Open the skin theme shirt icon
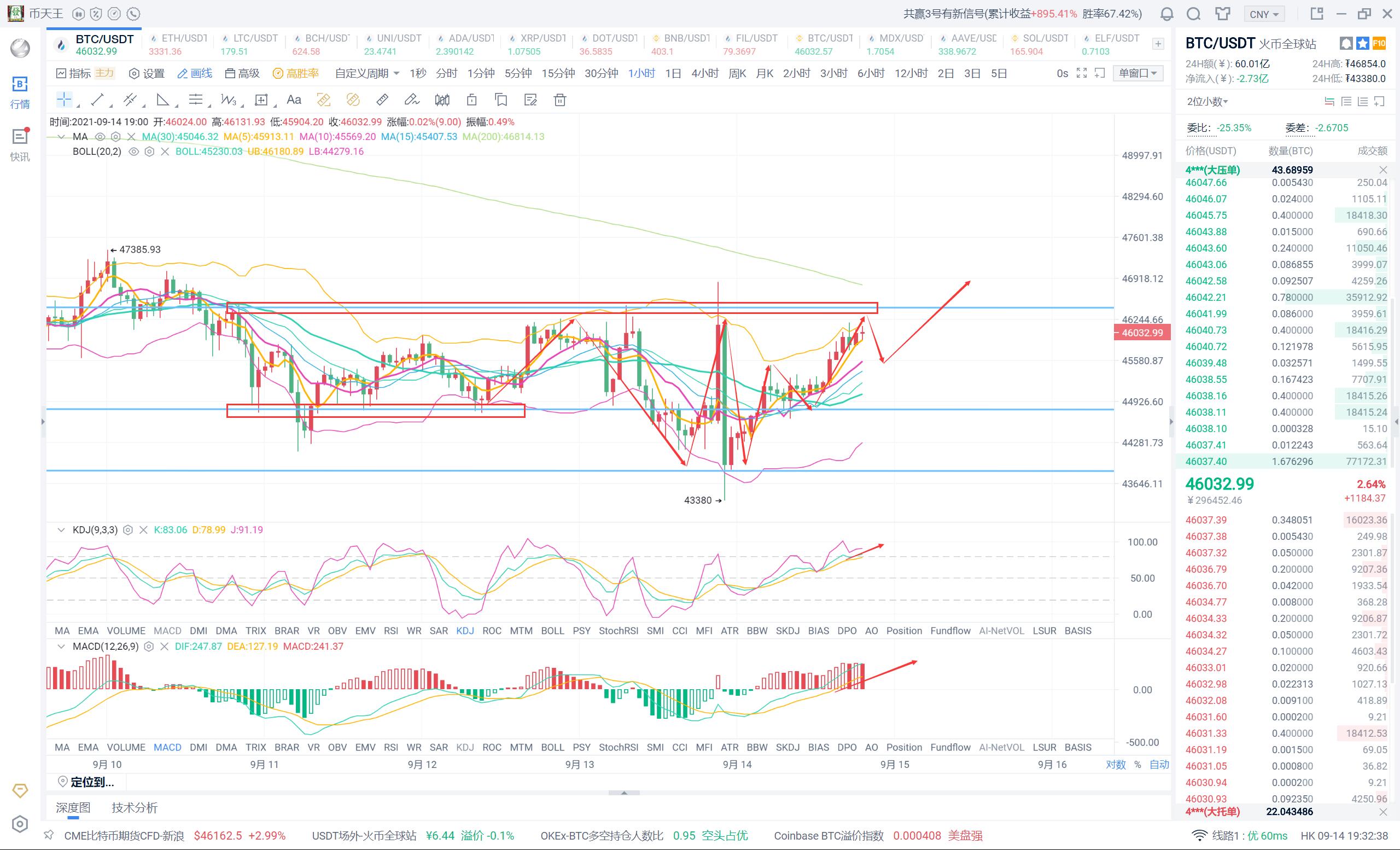This screenshot has width=1400, height=850. click(1222, 14)
